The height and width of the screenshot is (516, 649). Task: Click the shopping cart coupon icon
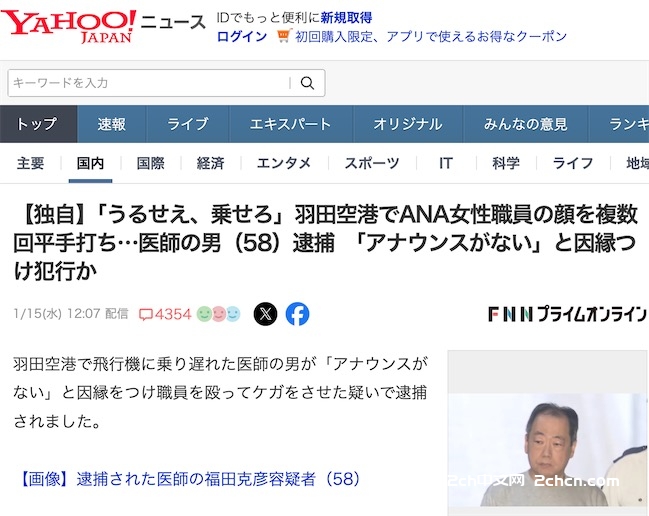pyautogui.click(x=284, y=36)
